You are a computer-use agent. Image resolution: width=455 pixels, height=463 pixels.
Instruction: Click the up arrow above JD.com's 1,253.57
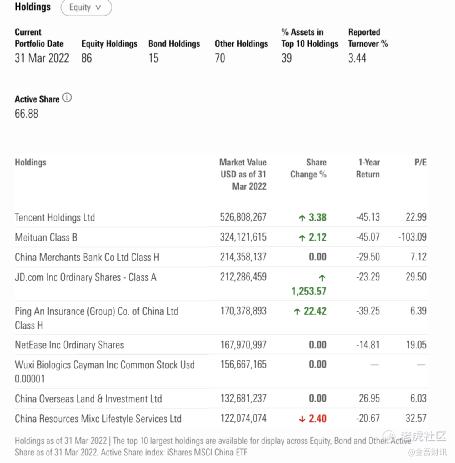322,278
